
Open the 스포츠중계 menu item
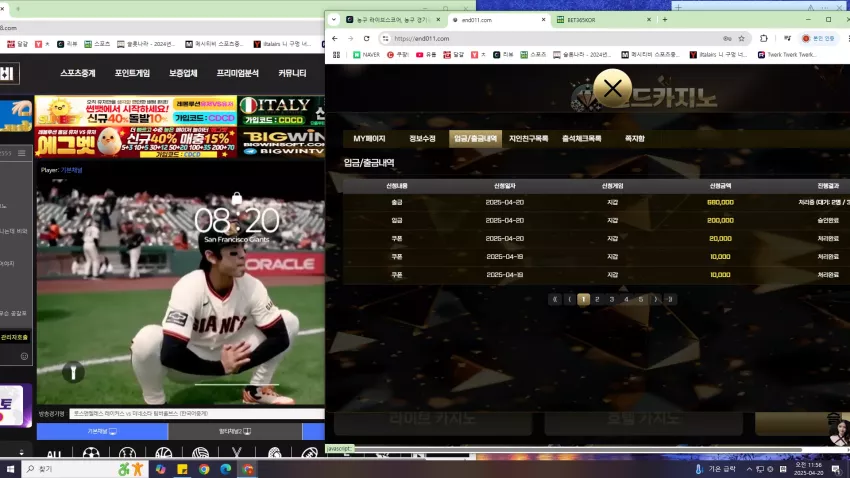[x=78, y=73]
